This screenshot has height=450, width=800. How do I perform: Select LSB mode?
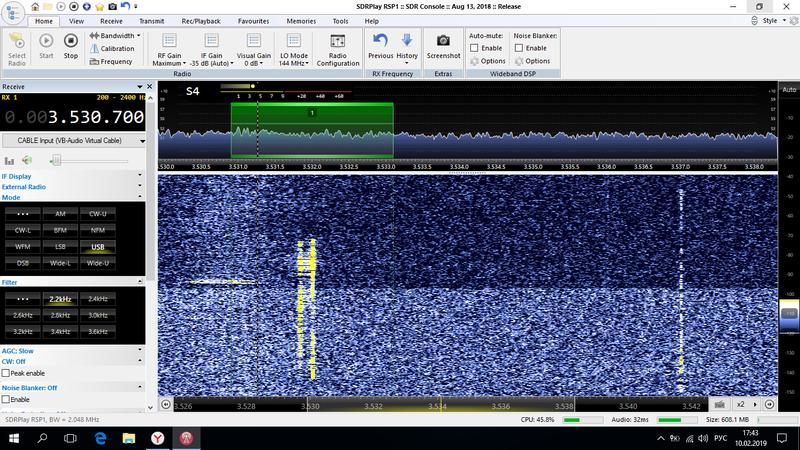tap(60, 246)
